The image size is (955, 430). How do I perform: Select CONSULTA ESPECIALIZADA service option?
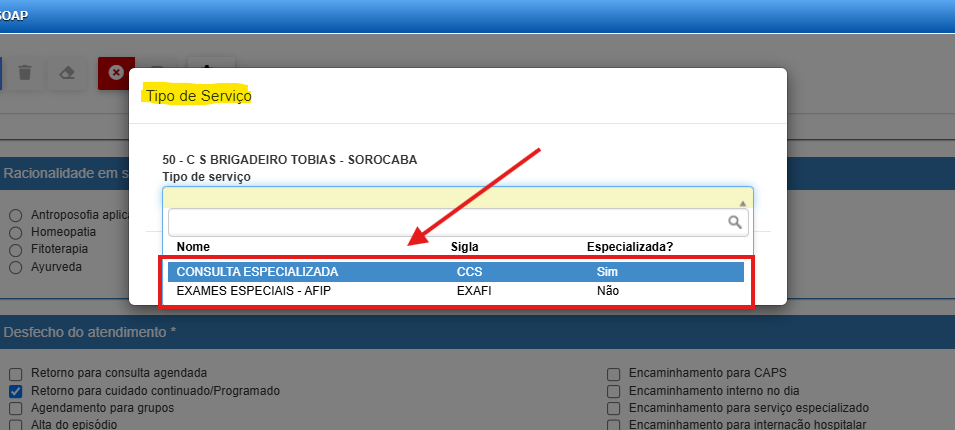pyautogui.click(x=456, y=271)
